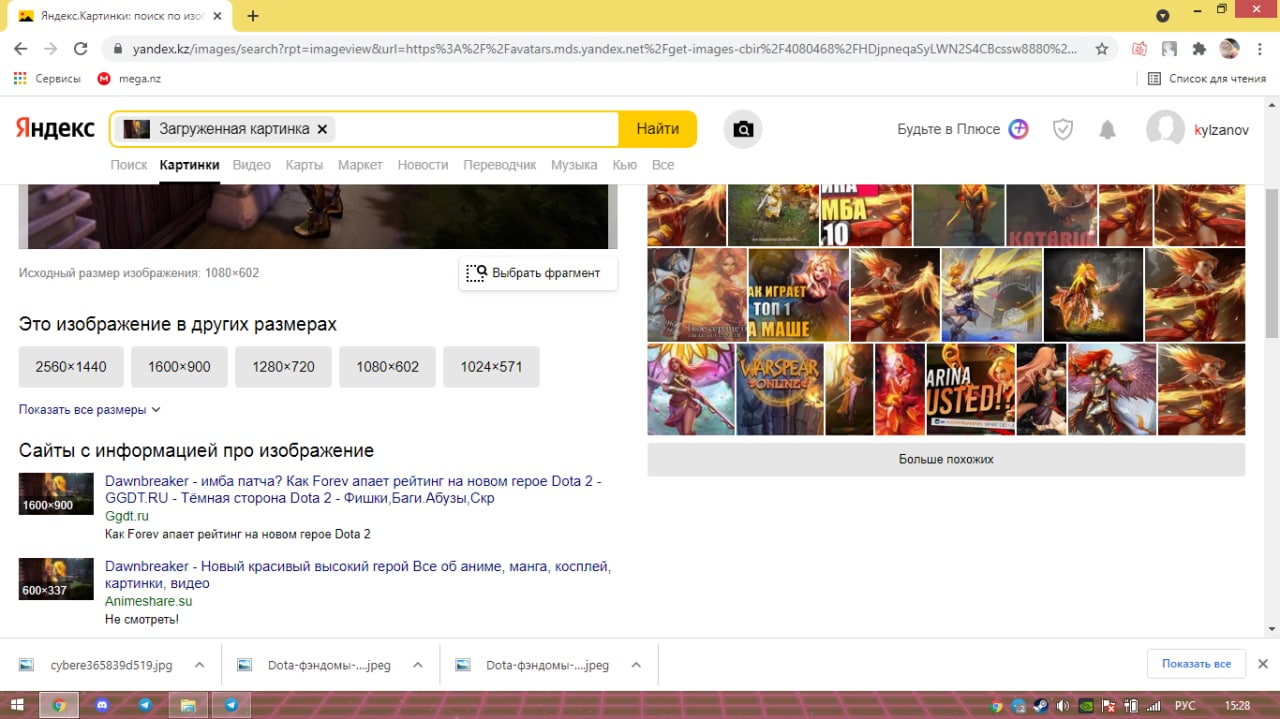Click the Яндекс logo
The height and width of the screenshot is (719, 1280).
(x=55, y=128)
